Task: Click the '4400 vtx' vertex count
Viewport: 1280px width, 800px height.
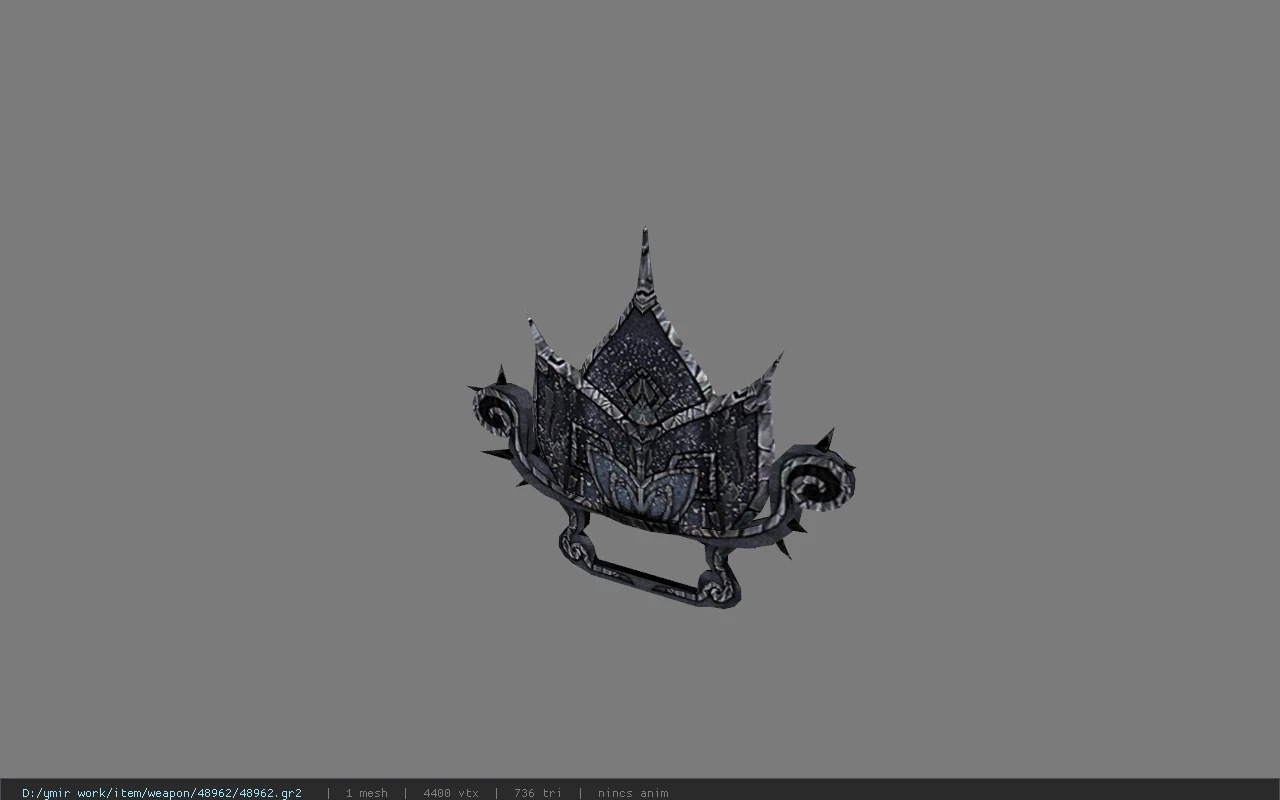Action: coord(451,793)
